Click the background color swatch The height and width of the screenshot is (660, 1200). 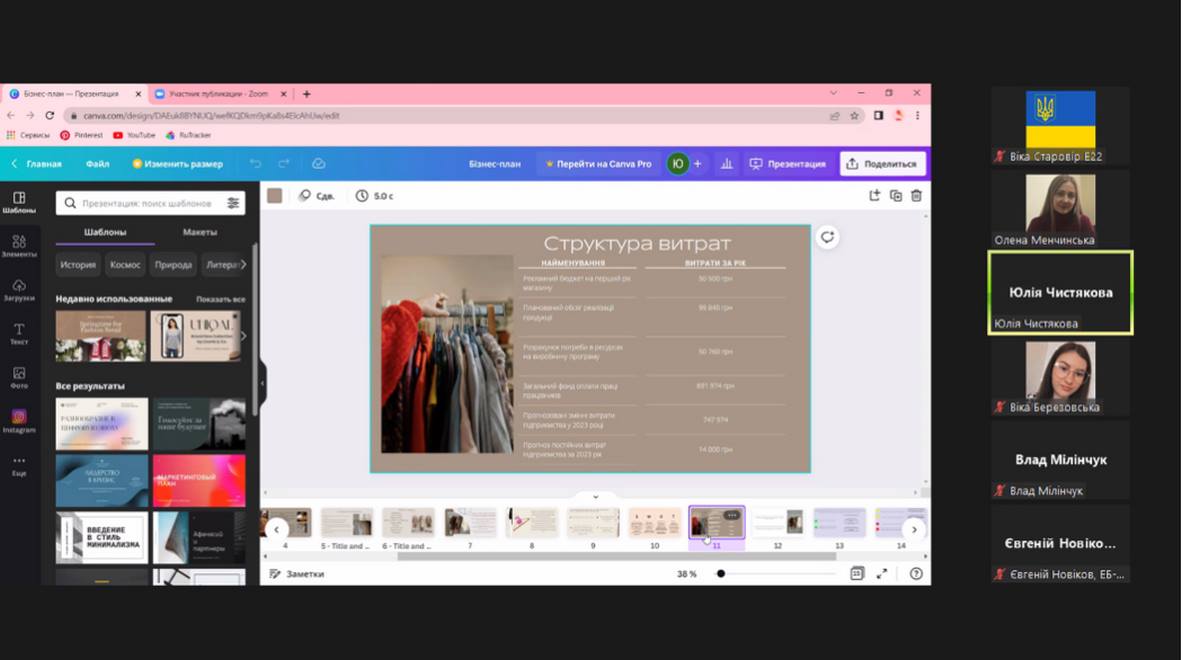[x=275, y=196]
